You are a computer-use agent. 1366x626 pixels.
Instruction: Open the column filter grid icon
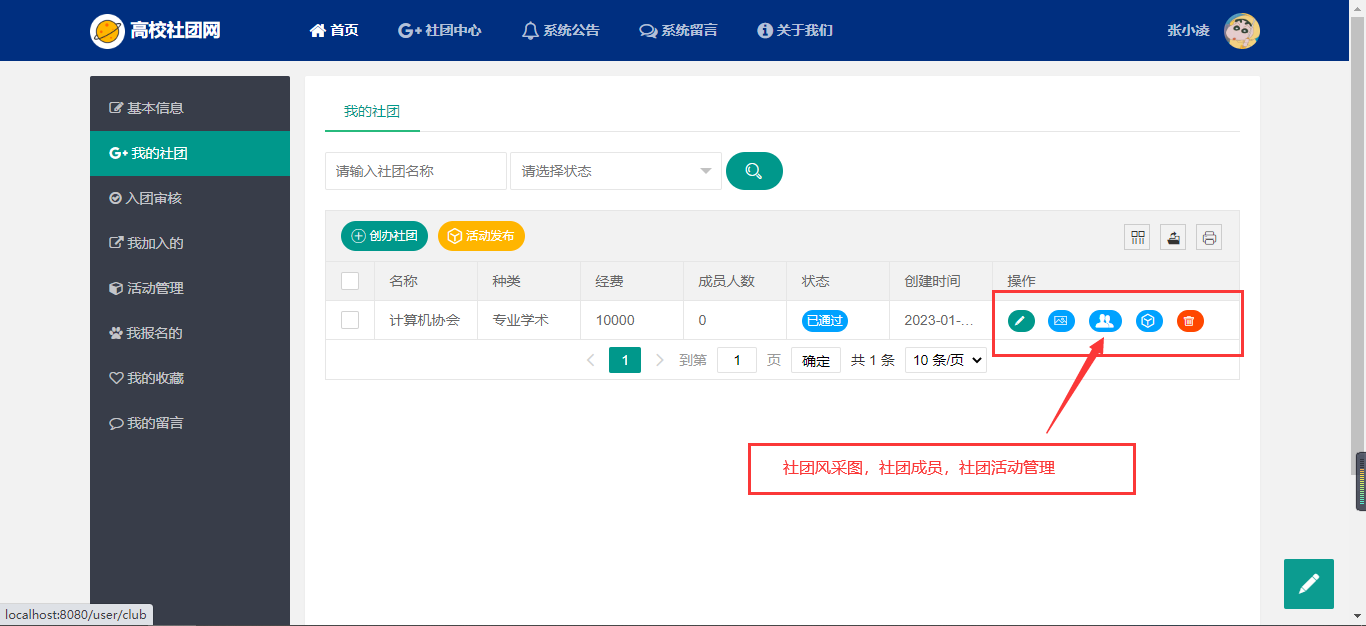1137,237
